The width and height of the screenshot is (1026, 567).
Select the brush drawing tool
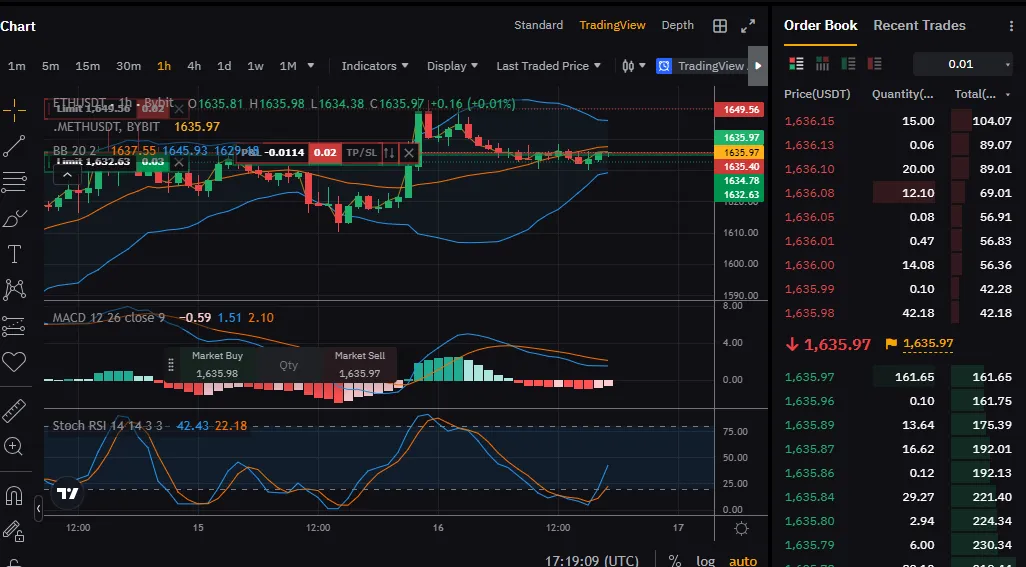pos(14,218)
